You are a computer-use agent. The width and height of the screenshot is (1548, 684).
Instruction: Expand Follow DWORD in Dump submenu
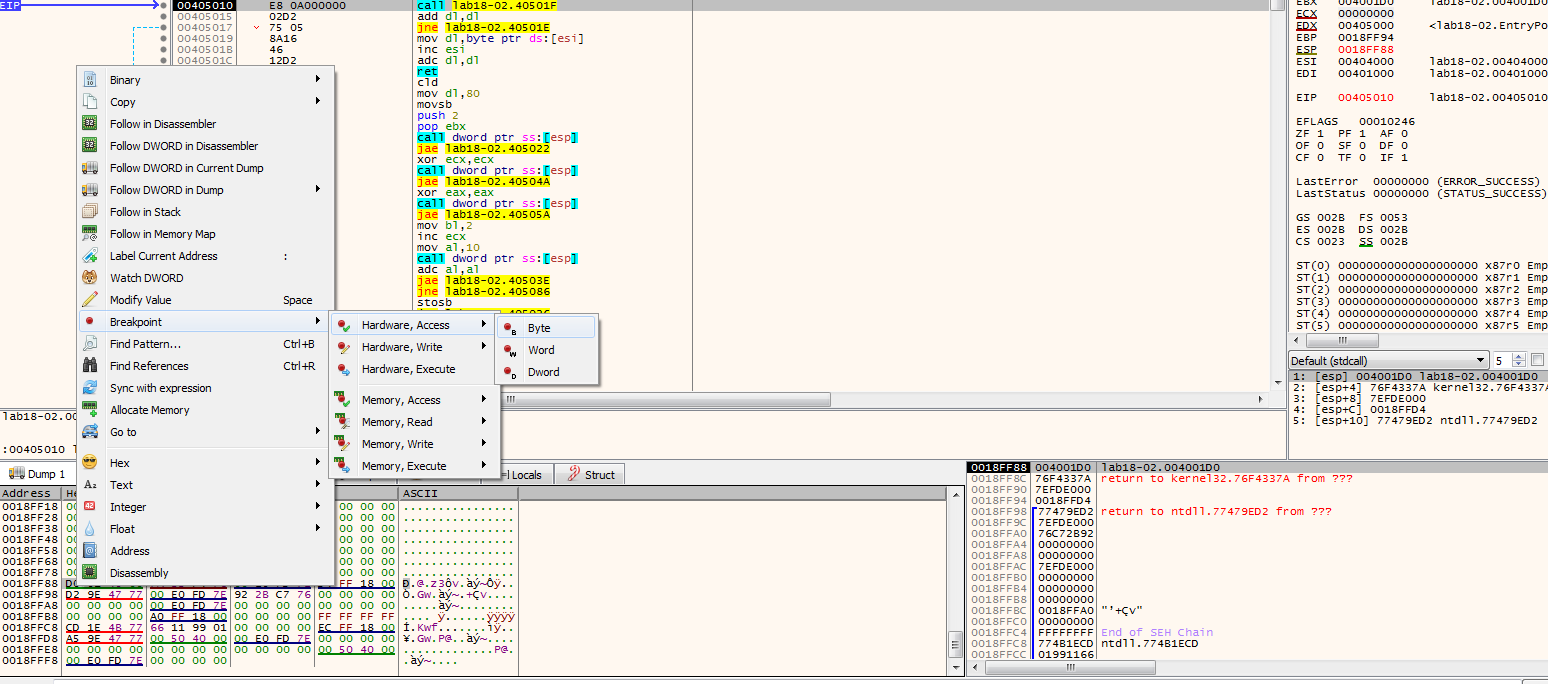tap(205, 190)
